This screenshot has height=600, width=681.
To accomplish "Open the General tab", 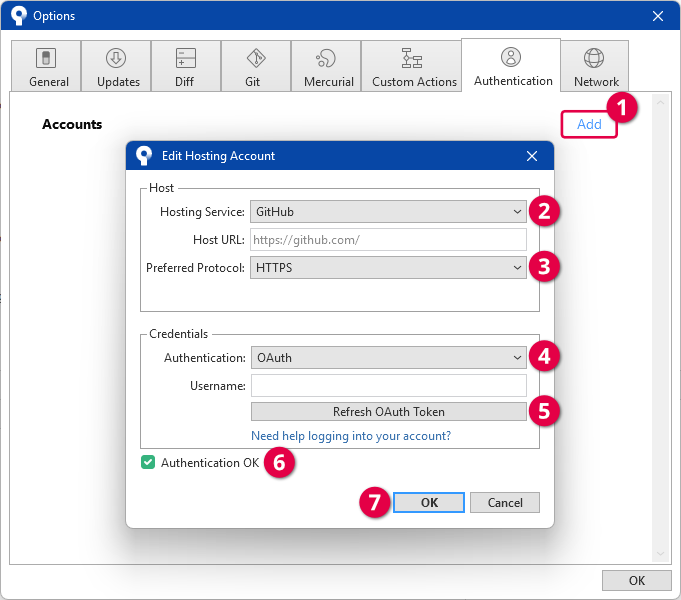I will pos(46,66).
